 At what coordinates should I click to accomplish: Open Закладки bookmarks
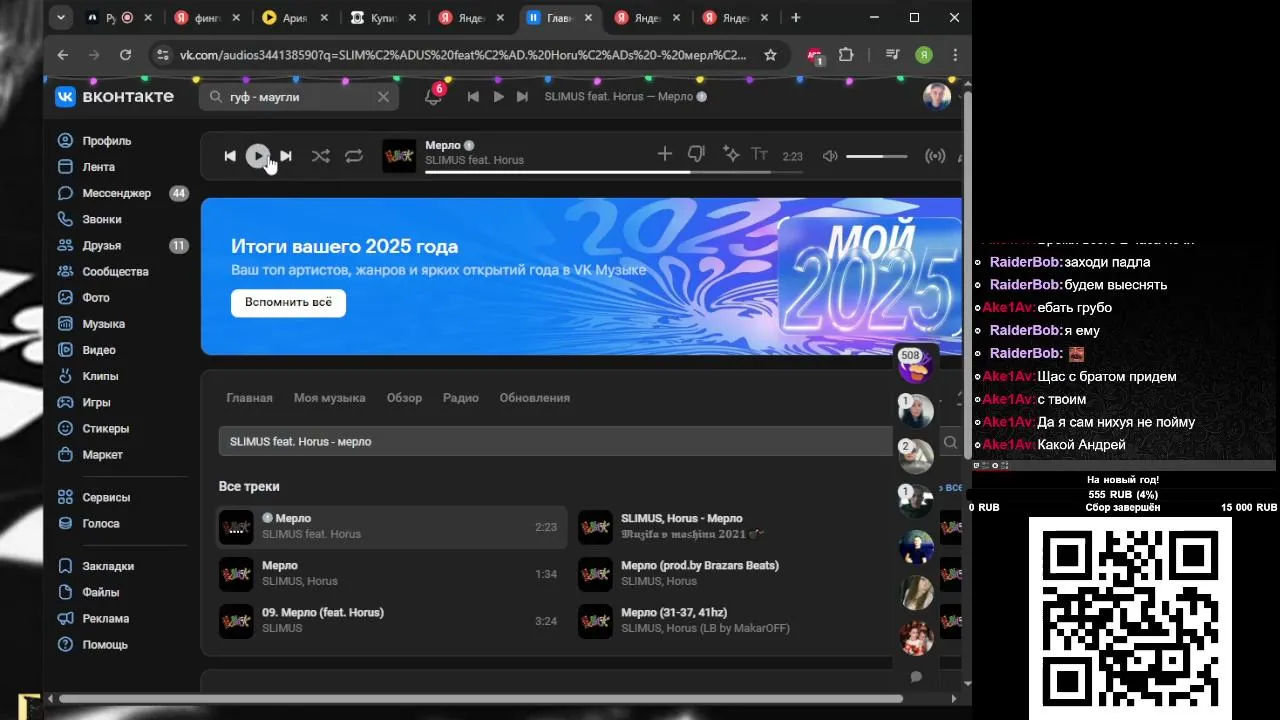pyautogui.click(x=108, y=566)
